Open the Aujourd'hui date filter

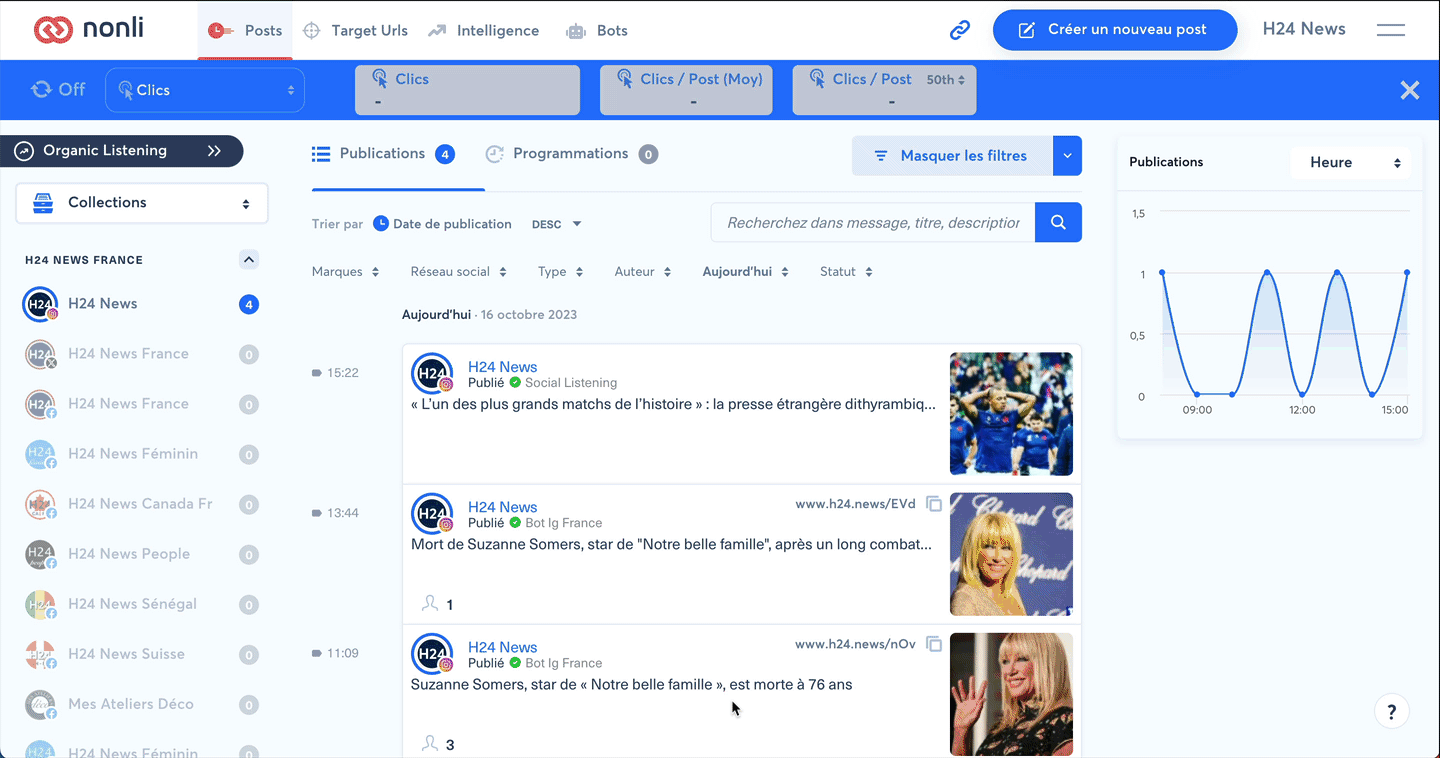tap(745, 272)
